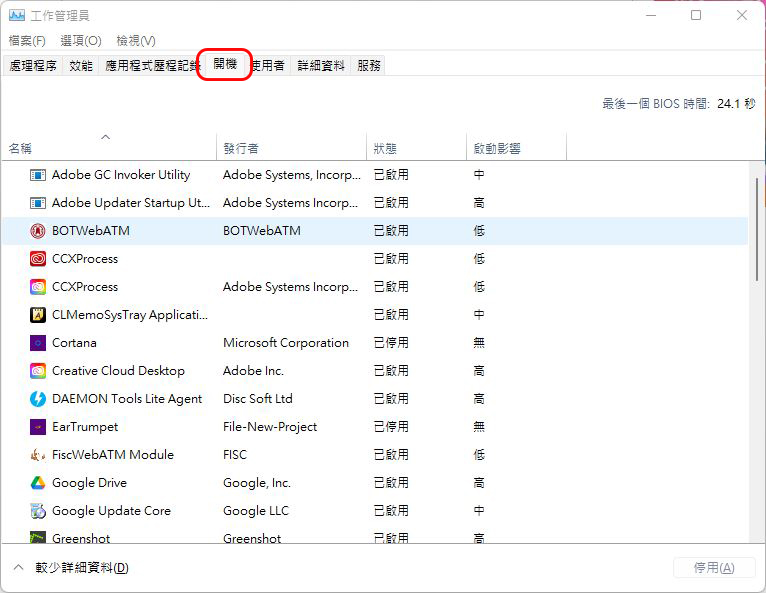Click the FiscWebATM Module icon
This screenshot has width=766, height=593.
(38, 455)
